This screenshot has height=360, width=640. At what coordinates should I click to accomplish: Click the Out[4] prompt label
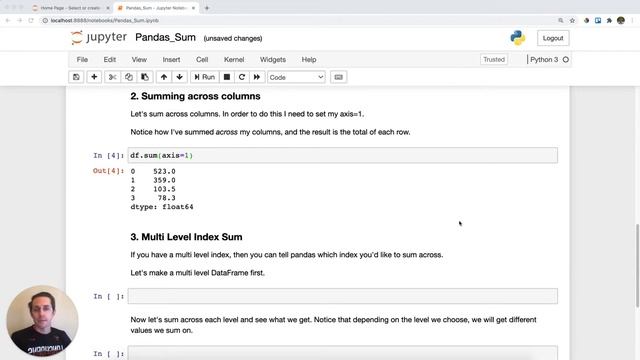[x=108, y=171]
